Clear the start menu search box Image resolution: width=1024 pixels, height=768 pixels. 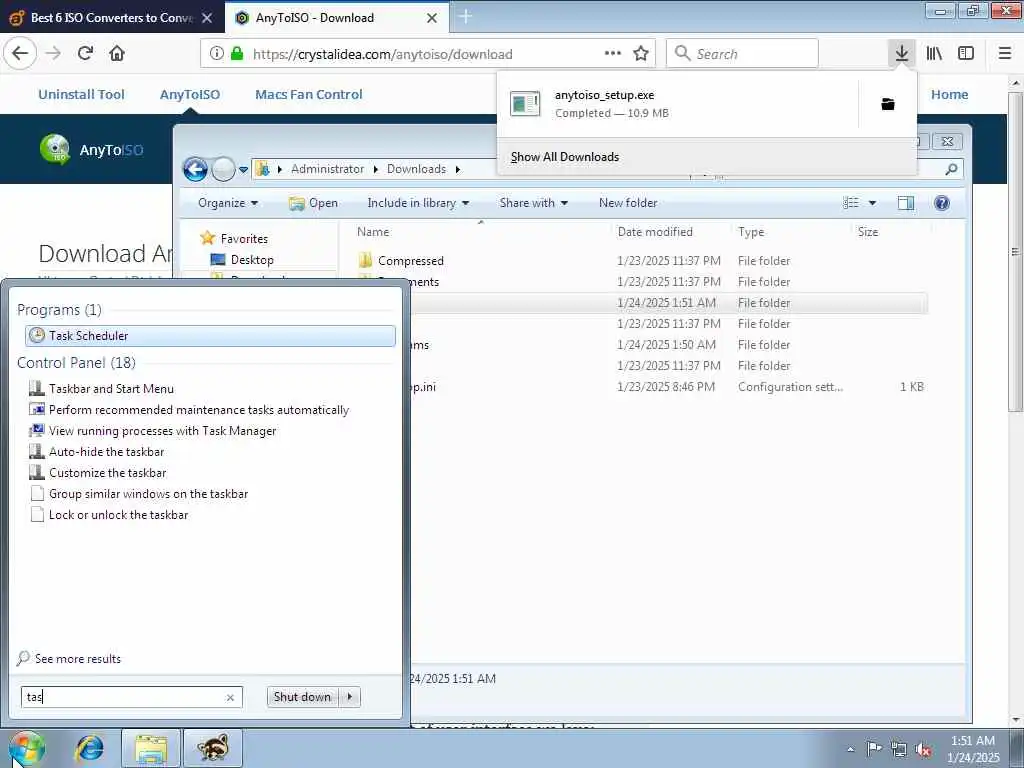point(230,697)
